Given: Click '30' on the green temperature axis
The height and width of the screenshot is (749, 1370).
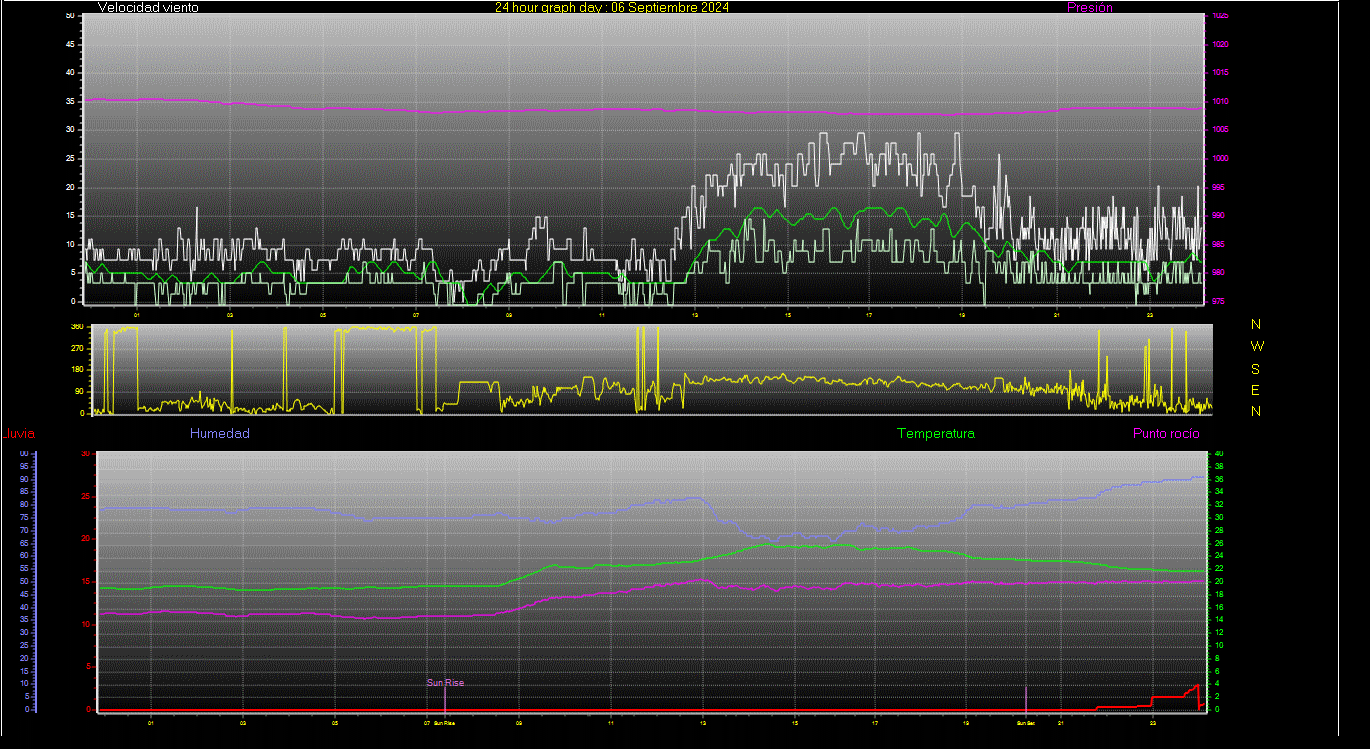Looking at the screenshot, I should 1218,518.
